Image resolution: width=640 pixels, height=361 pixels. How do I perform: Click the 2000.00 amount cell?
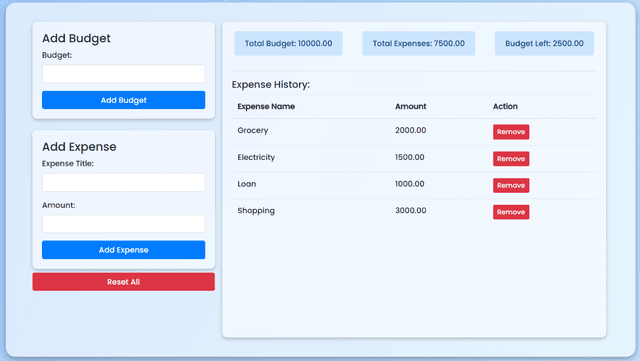(411, 130)
